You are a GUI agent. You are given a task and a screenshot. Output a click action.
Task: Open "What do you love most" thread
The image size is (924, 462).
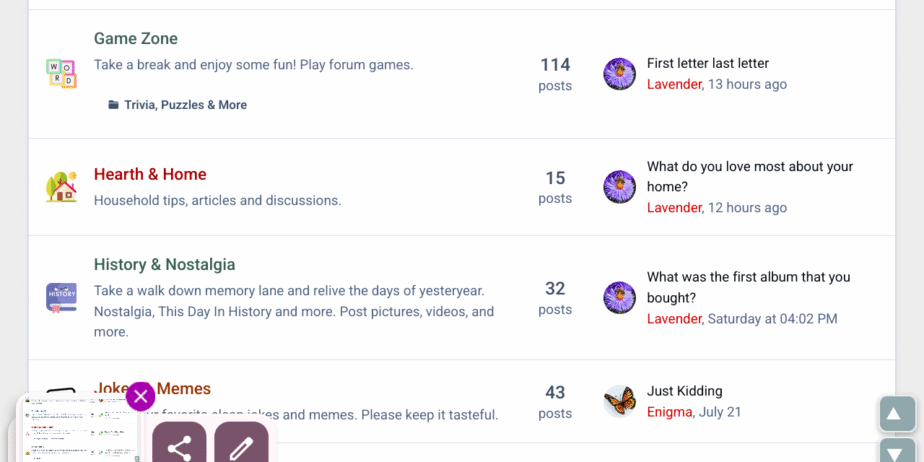pos(750,167)
